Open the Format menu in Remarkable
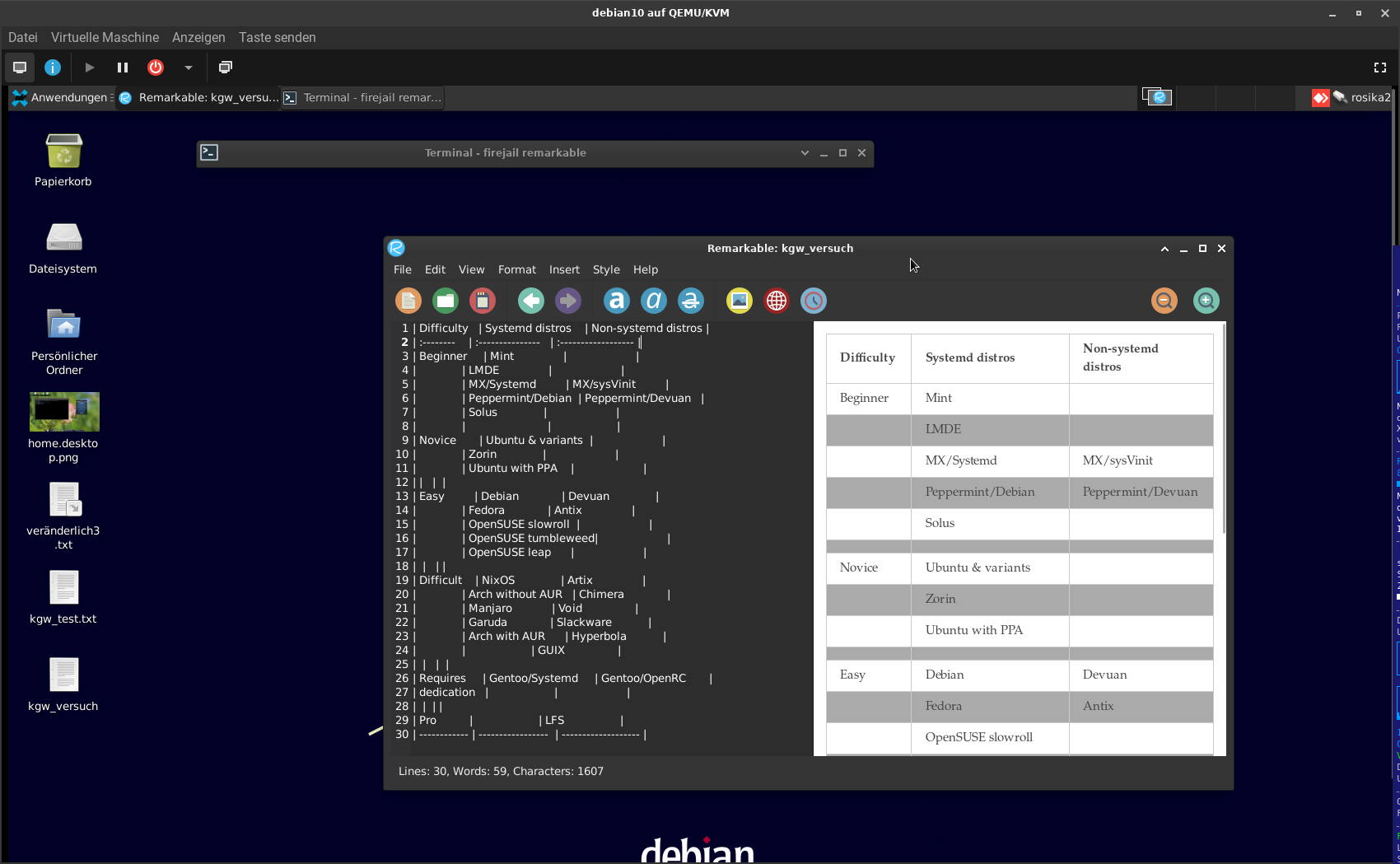This screenshot has height=864, width=1400. tap(517, 269)
